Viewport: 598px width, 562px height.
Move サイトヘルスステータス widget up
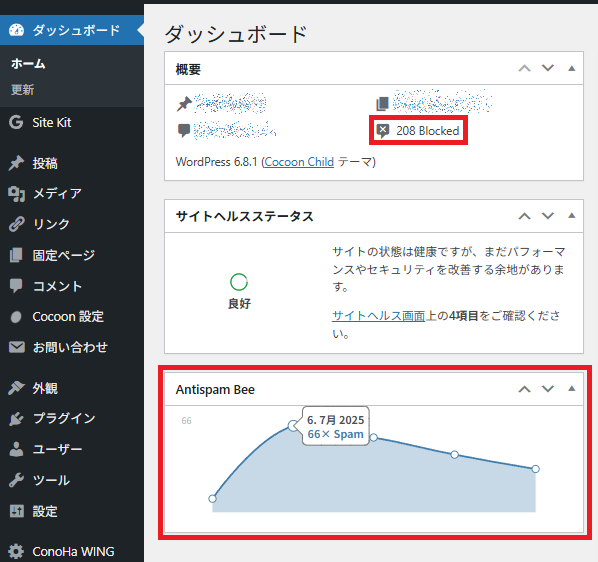tap(524, 216)
